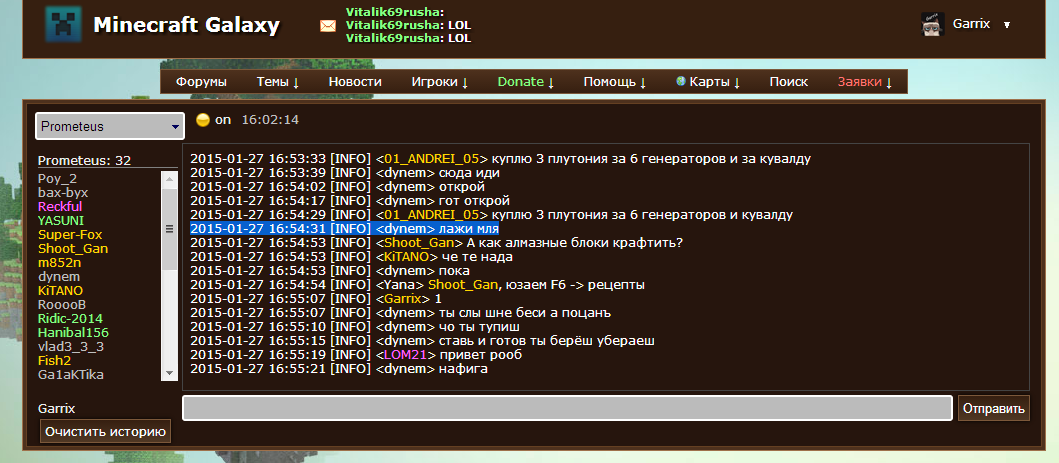Screen dimensions: 1059x463
Task: Select player Ga1aKTika in list
Action: (x=71, y=375)
